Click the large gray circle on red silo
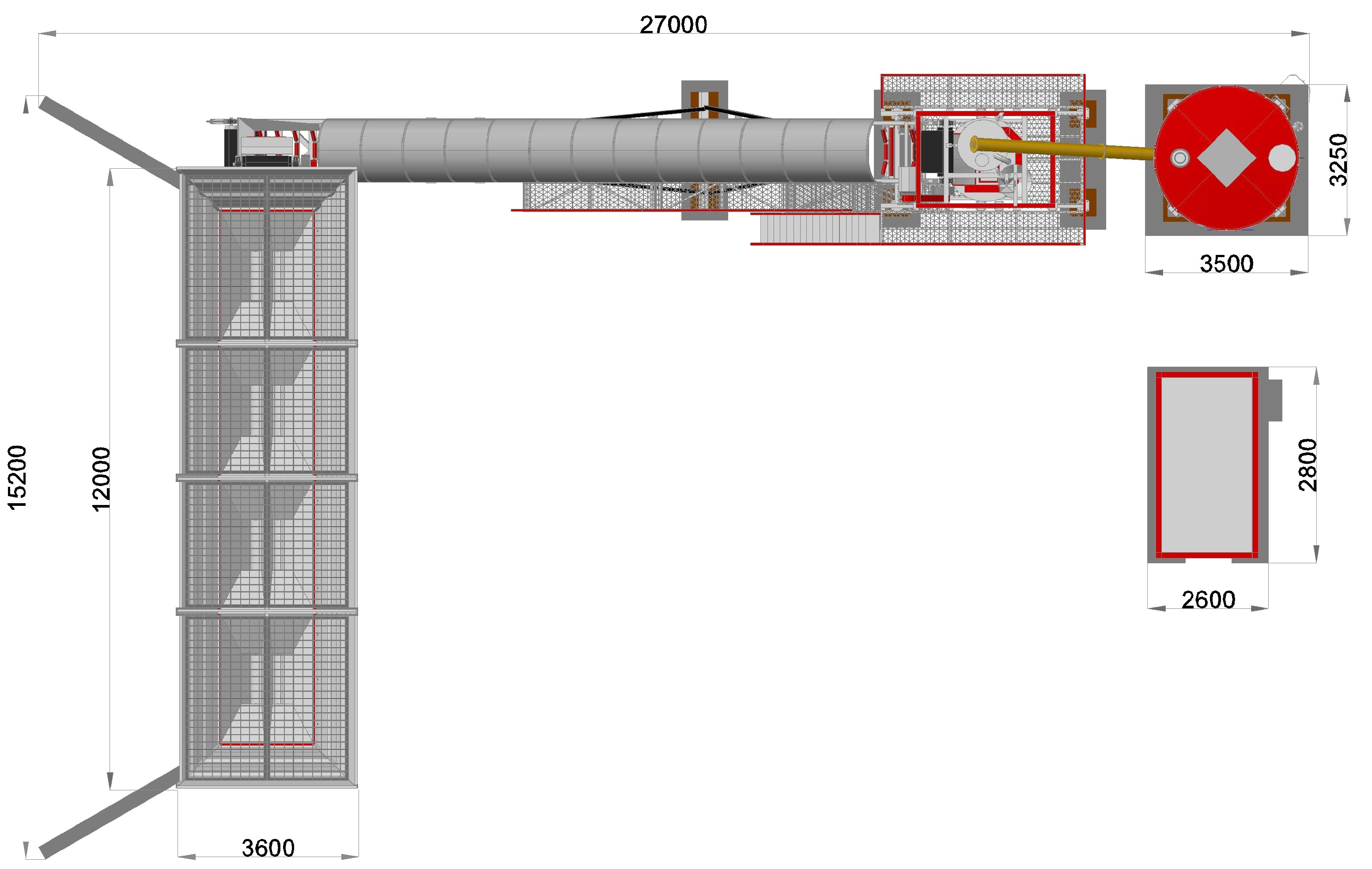 1281,158
